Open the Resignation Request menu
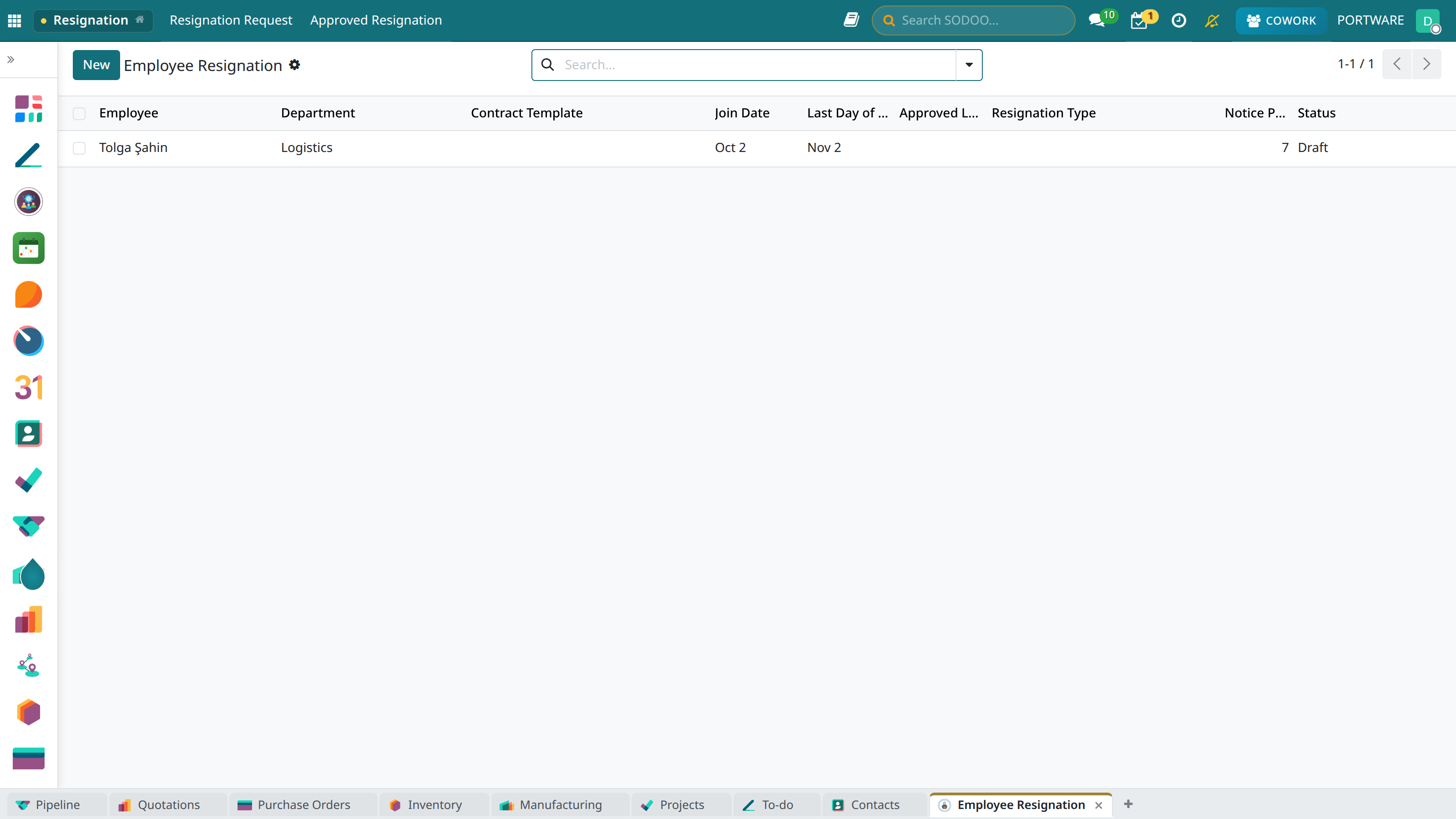Screen dimensions: 1456x819 coord(231,20)
